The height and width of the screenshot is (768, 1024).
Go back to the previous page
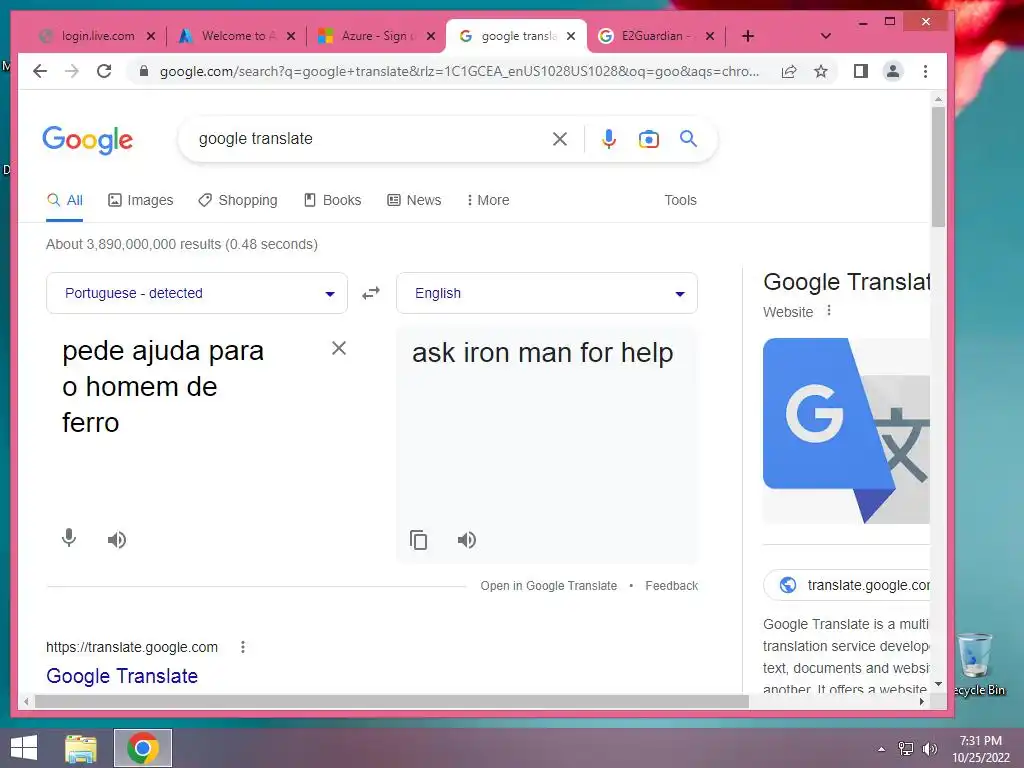click(x=40, y=71)
